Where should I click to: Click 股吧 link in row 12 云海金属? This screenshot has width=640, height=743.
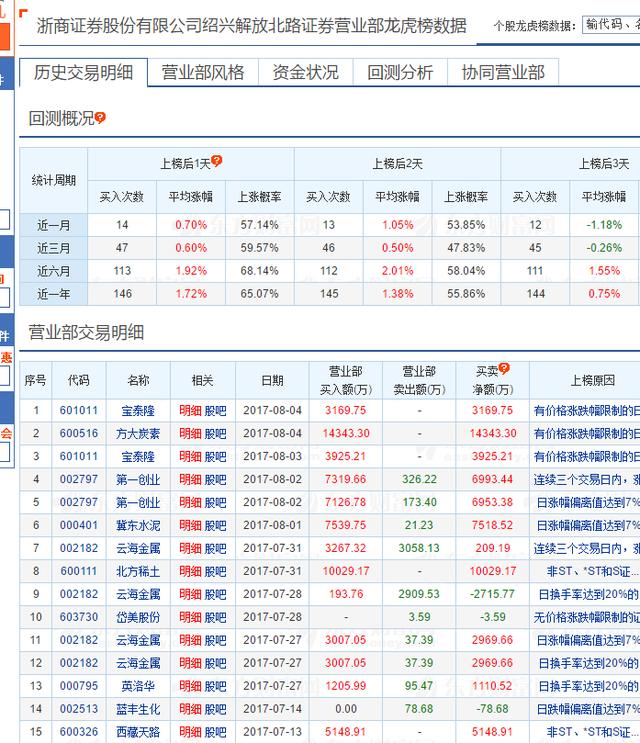coord(215,663)
